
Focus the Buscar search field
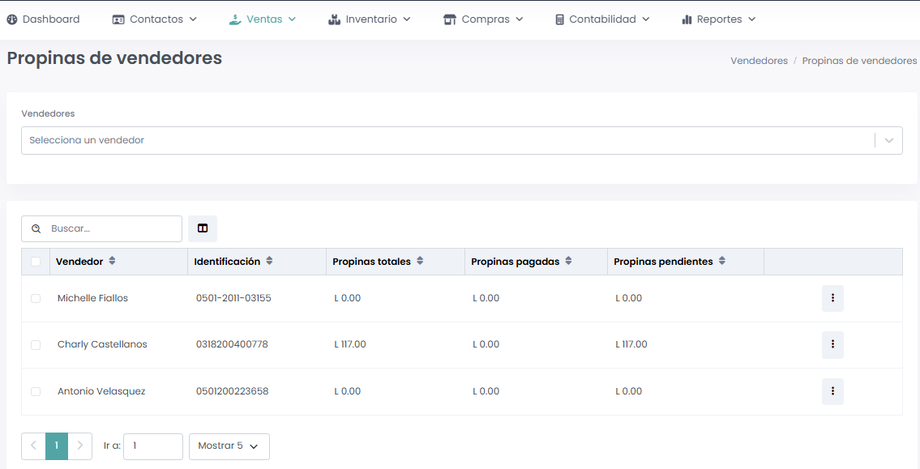(112, 229)
